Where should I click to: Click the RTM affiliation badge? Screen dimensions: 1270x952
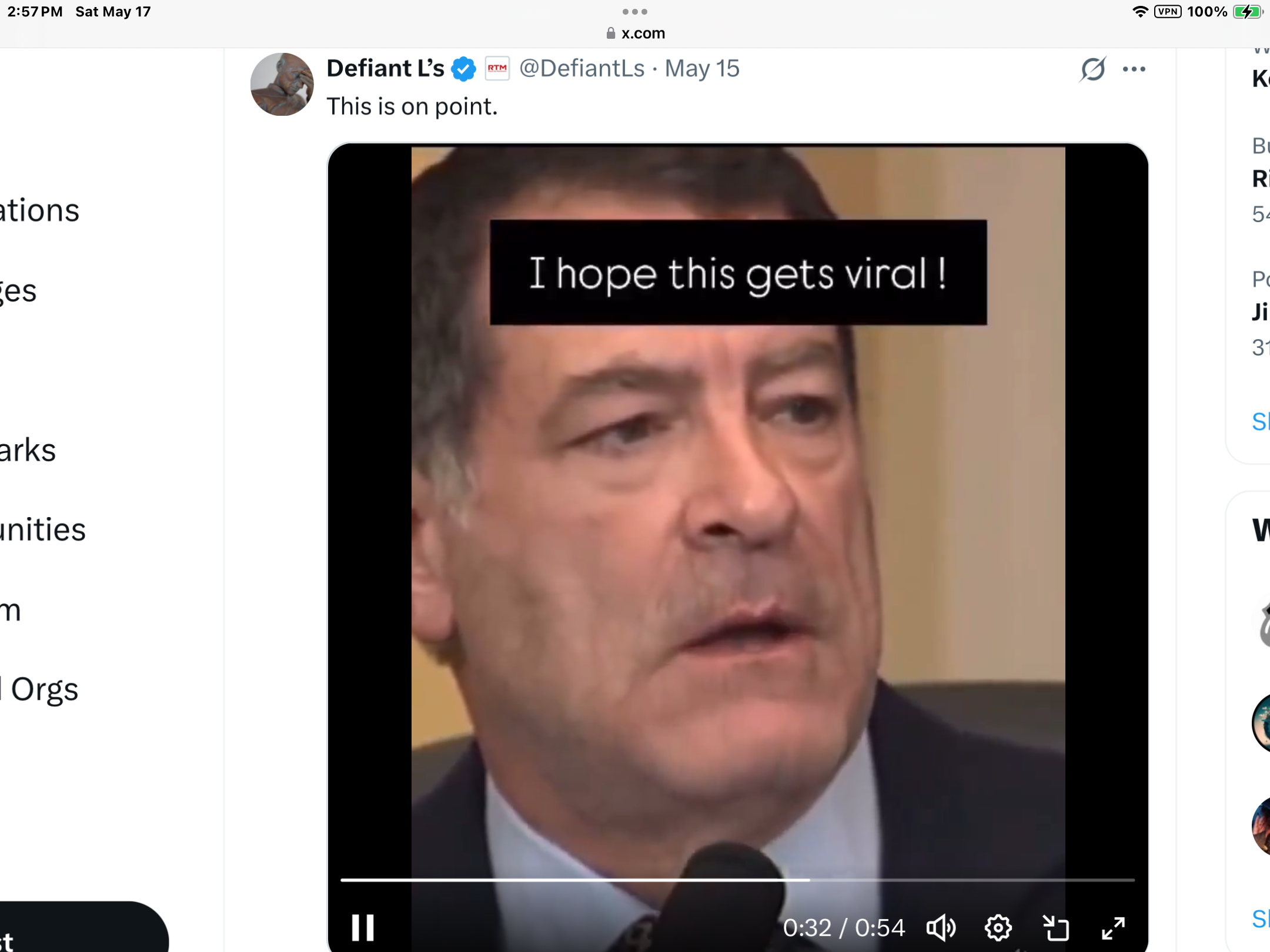click(x=497, y=69)
